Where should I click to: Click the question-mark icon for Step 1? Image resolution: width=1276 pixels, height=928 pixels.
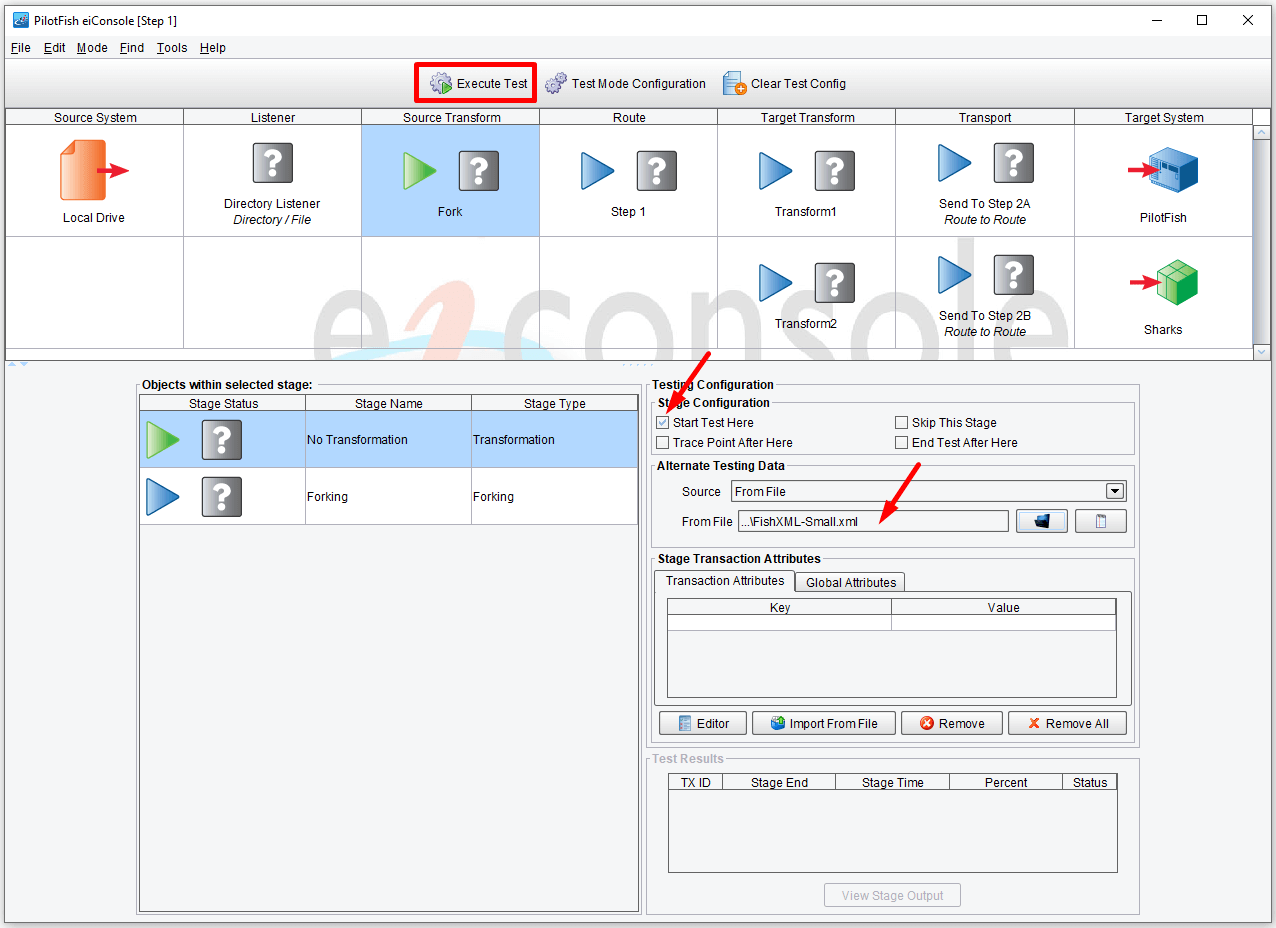tap(657, 171)
